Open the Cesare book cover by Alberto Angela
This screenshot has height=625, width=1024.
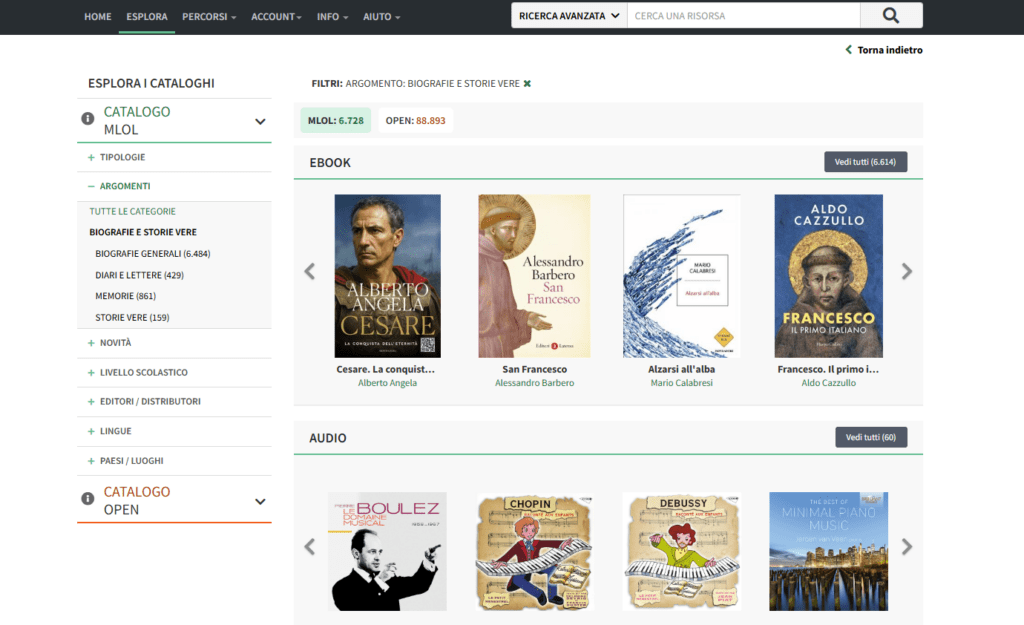click(387, 275)
